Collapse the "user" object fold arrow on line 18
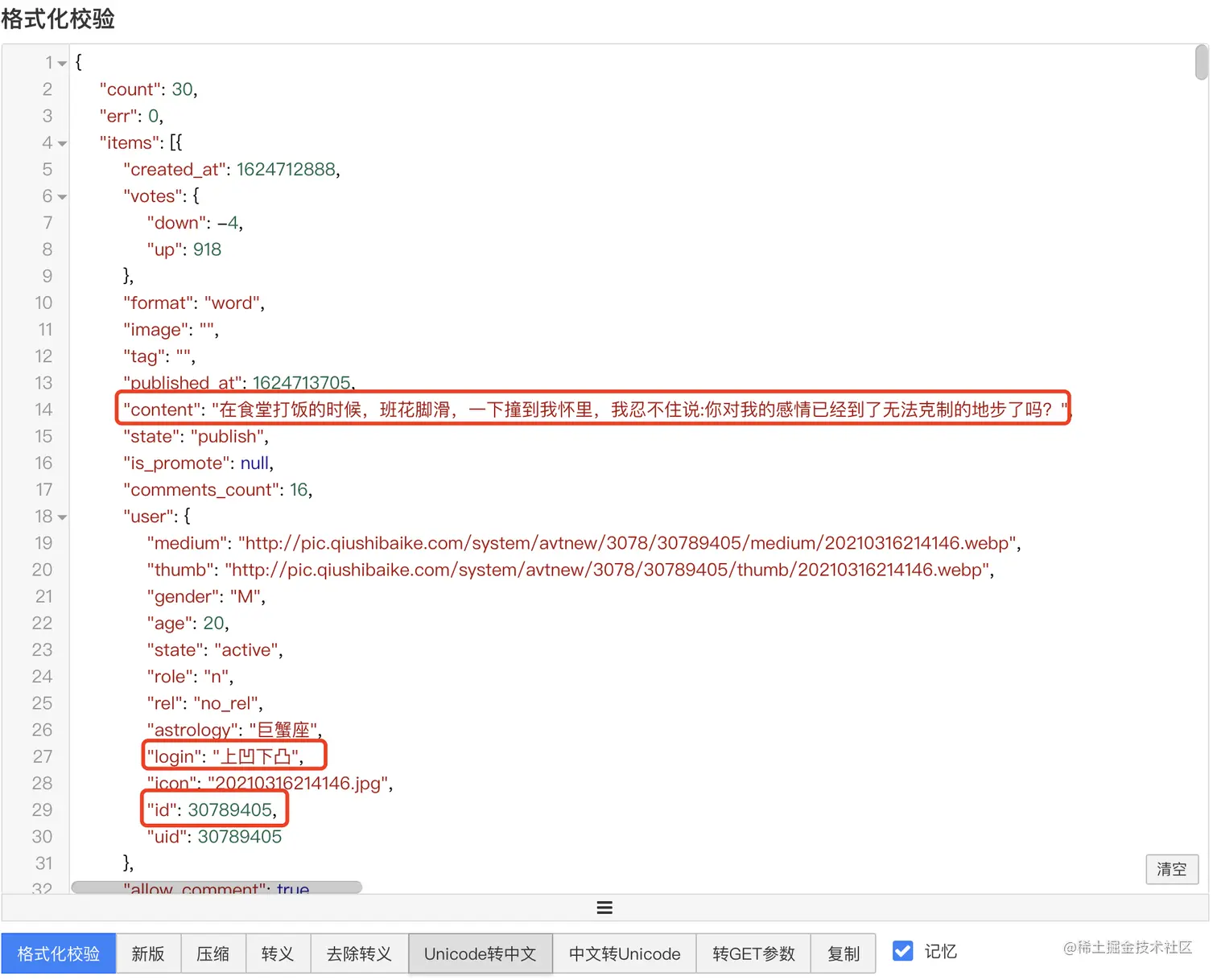The height and width of the screenshot is (980, 1217). tap(62, 517)
